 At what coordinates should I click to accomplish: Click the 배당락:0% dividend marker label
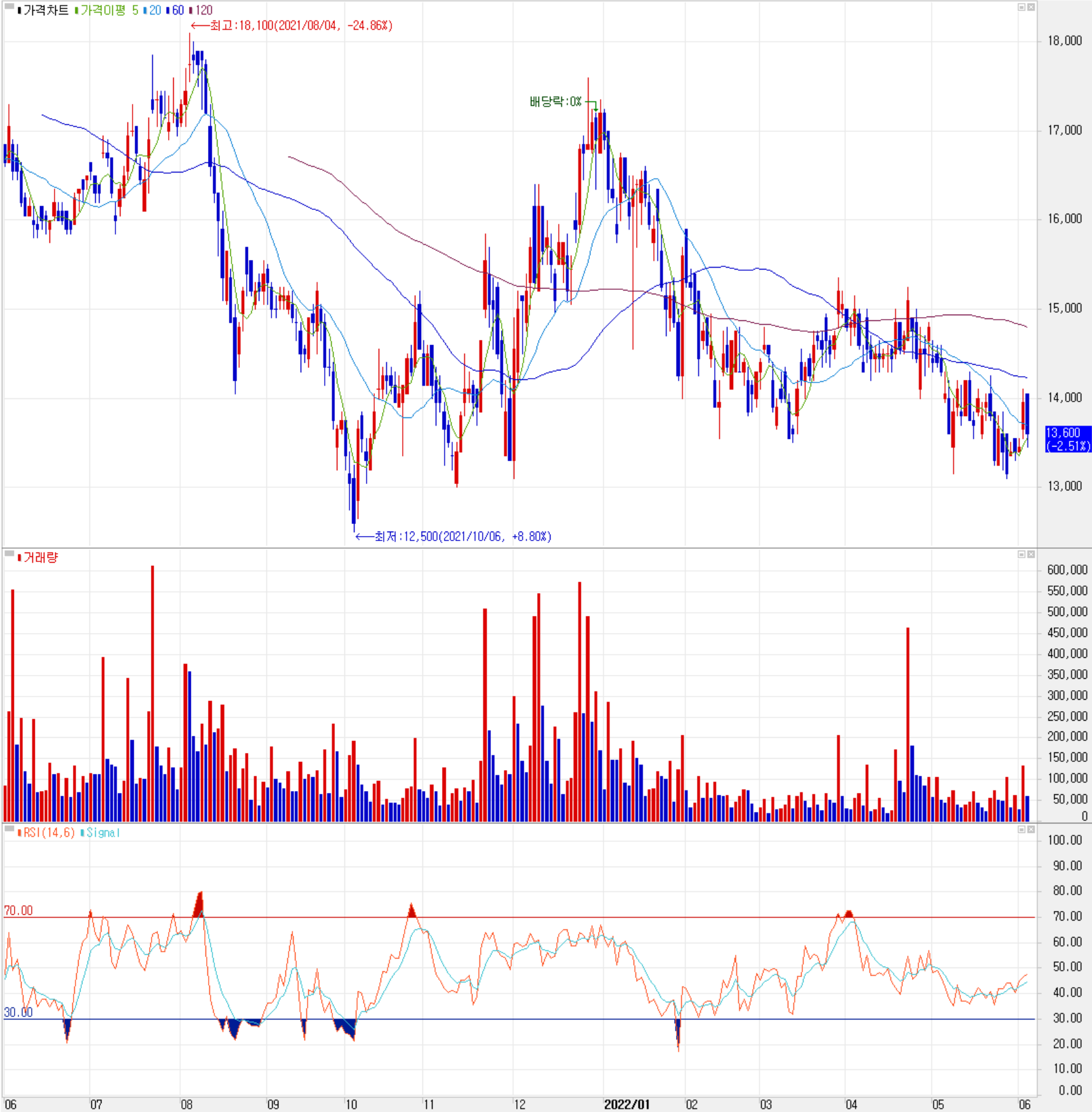[x=556, y=101]
